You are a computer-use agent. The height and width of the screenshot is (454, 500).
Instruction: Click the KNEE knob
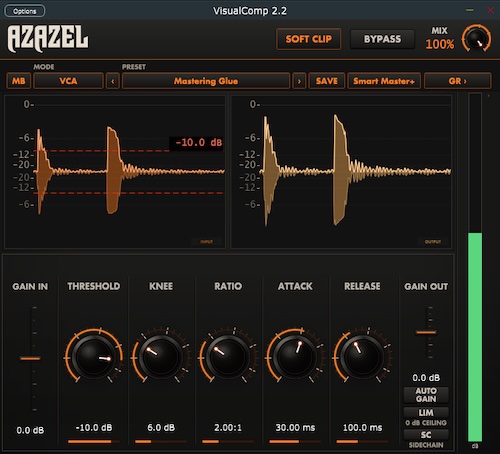161,358
